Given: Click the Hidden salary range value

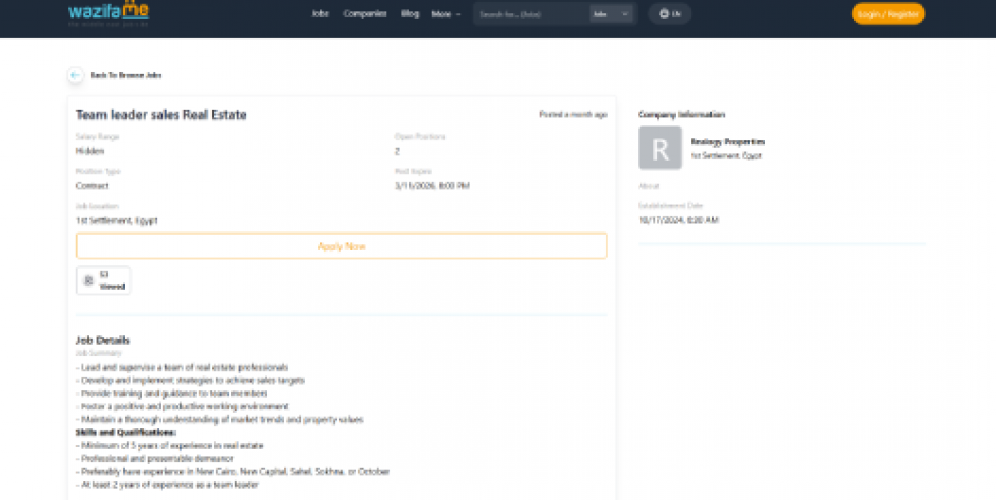Looking at the screenshot, I should pos(90,151).
